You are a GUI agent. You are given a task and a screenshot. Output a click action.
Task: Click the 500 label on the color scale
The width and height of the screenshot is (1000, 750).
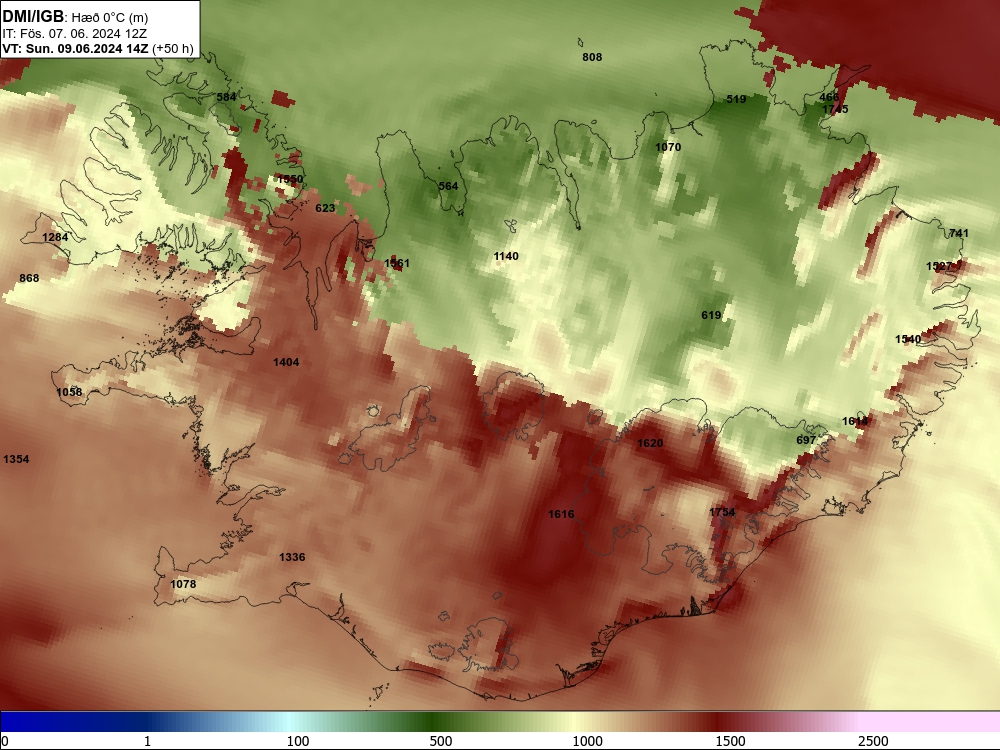pyautogui.click(x=441, y=741)
